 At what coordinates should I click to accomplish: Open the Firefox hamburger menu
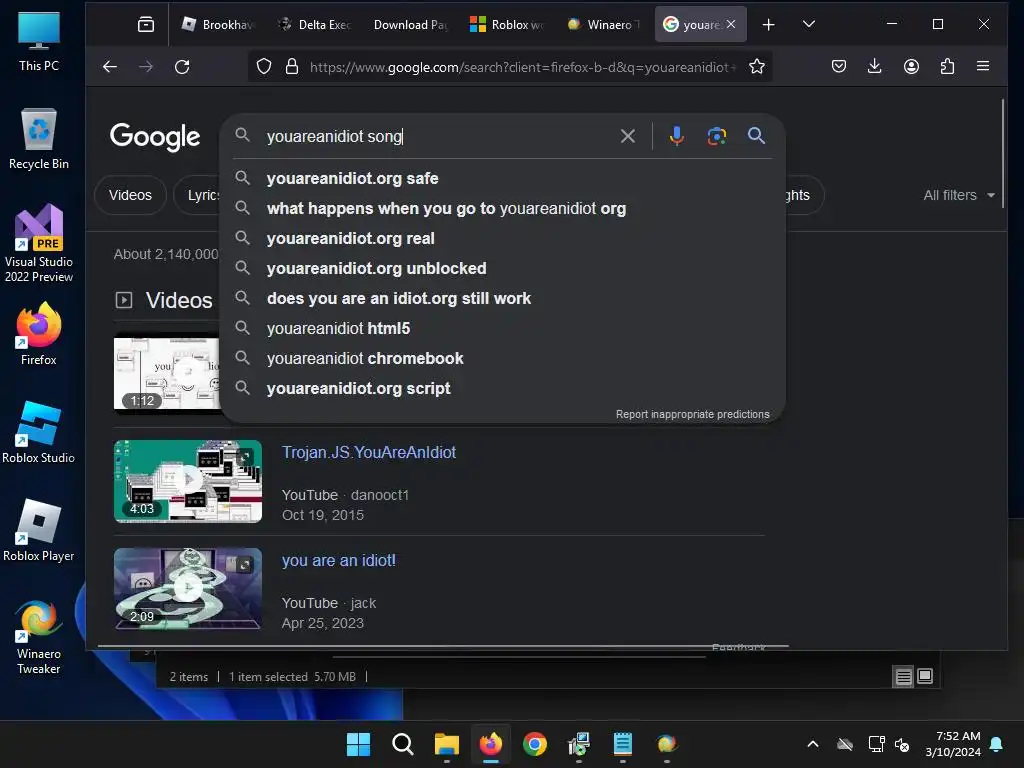point(983,66)
